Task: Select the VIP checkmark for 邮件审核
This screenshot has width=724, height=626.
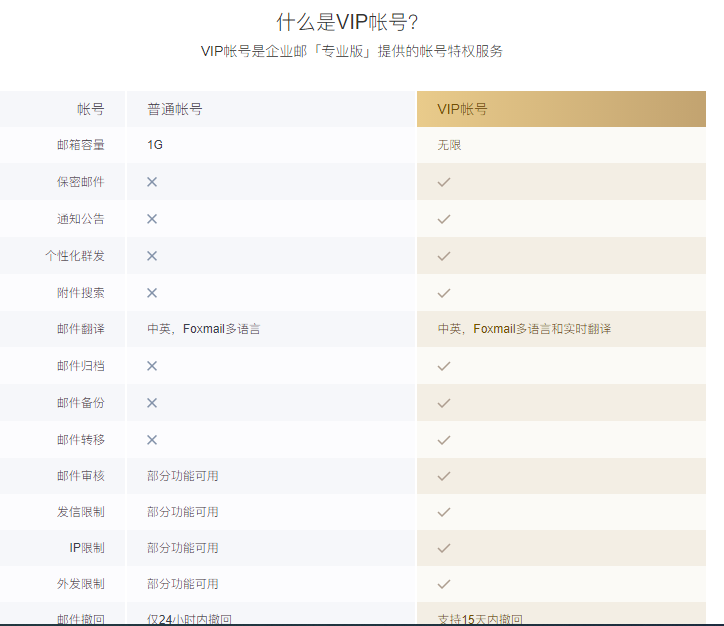Action: [444, 476]
